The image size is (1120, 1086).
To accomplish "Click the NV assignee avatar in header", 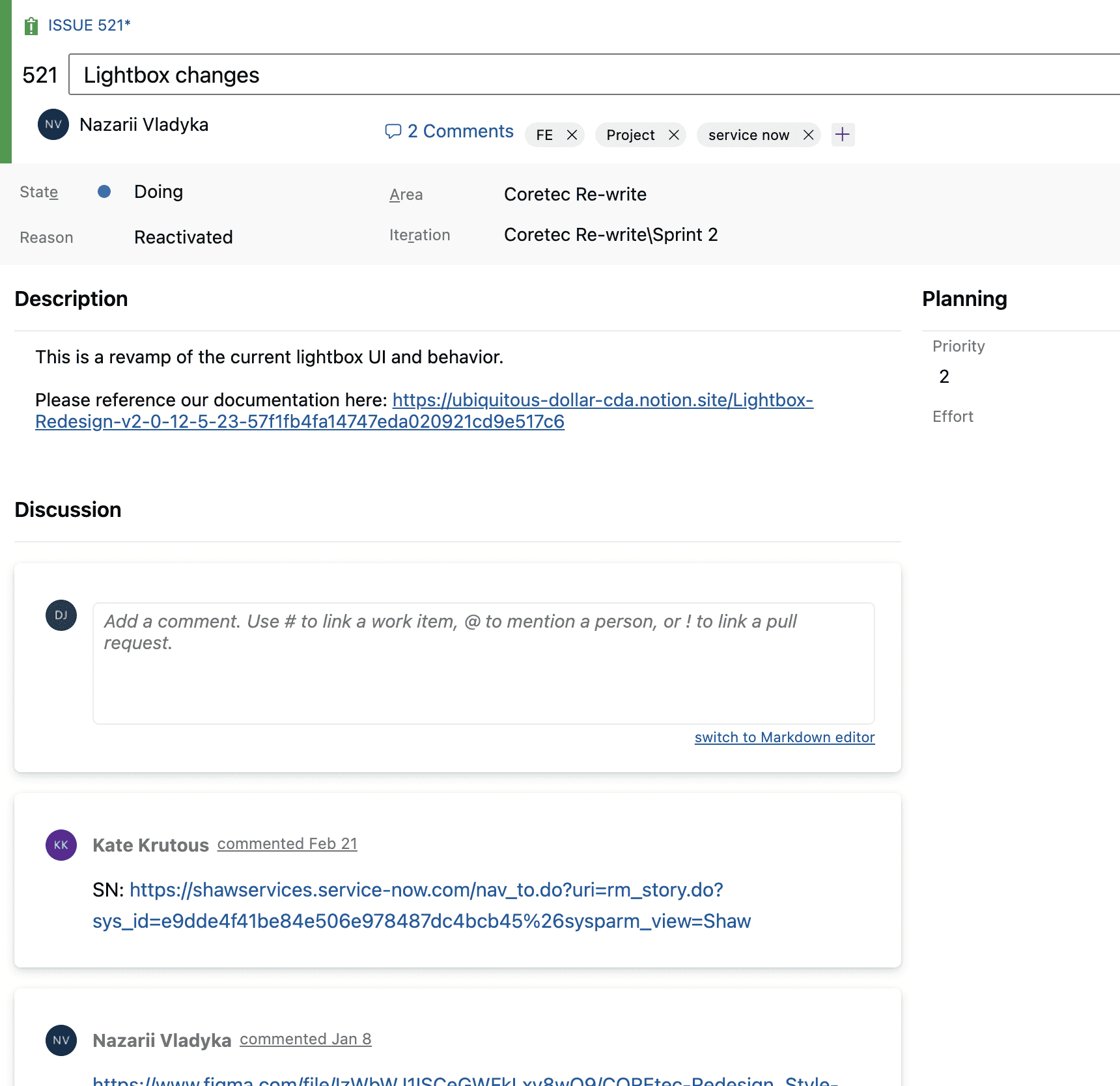I will [x=53, y=124].
